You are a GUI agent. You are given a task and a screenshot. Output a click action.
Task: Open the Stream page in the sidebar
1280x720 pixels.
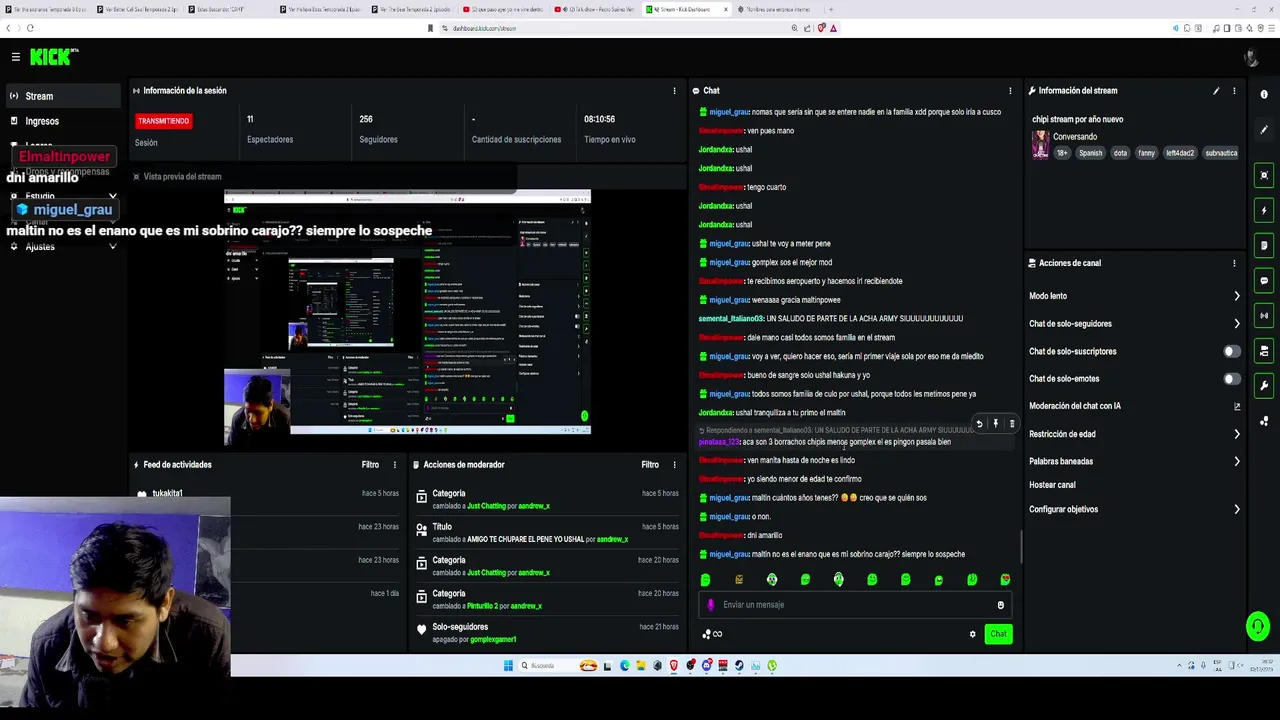(63, 96)
